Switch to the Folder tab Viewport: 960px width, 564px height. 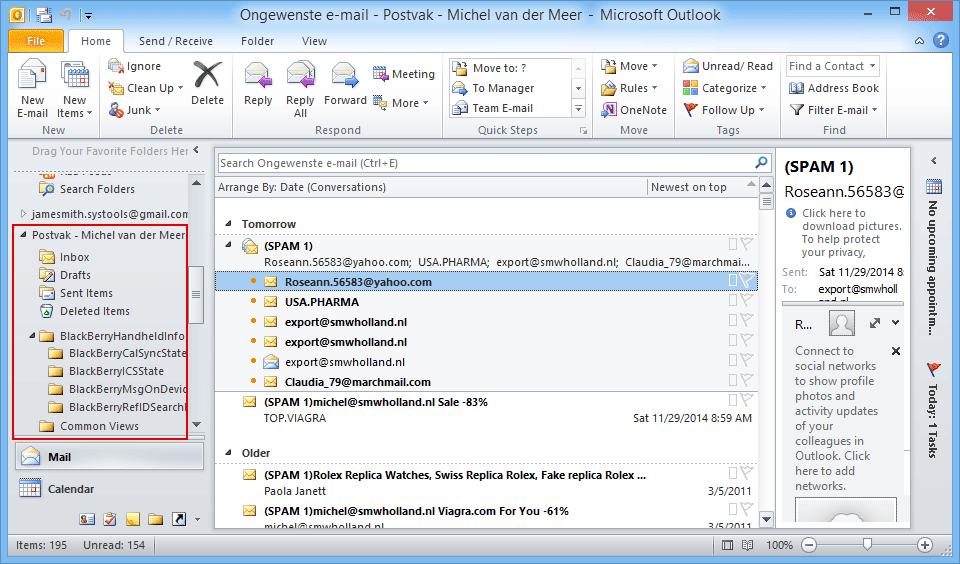257,41
